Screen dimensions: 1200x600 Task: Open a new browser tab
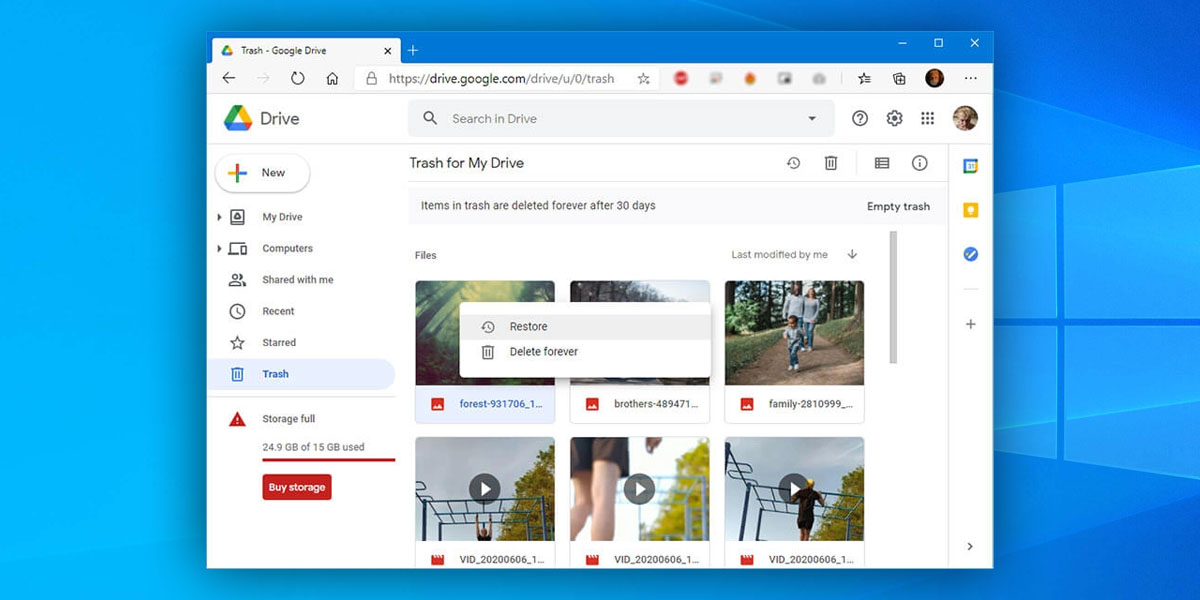point(413,50)
